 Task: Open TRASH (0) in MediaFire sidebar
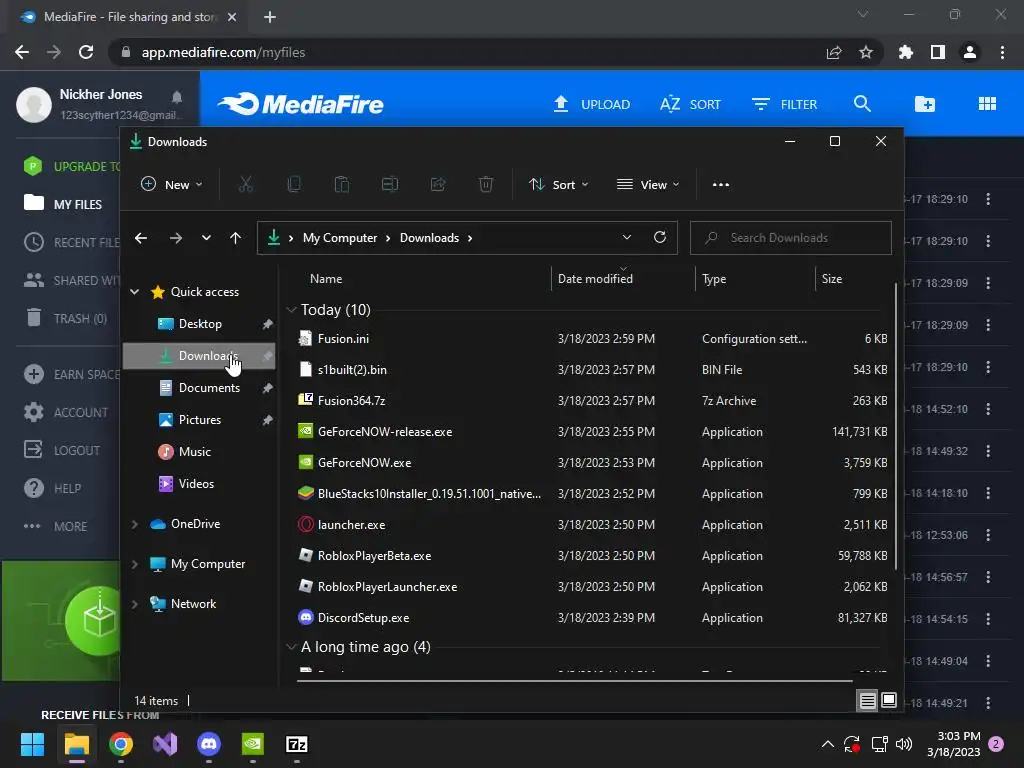[x=65, y=318]
